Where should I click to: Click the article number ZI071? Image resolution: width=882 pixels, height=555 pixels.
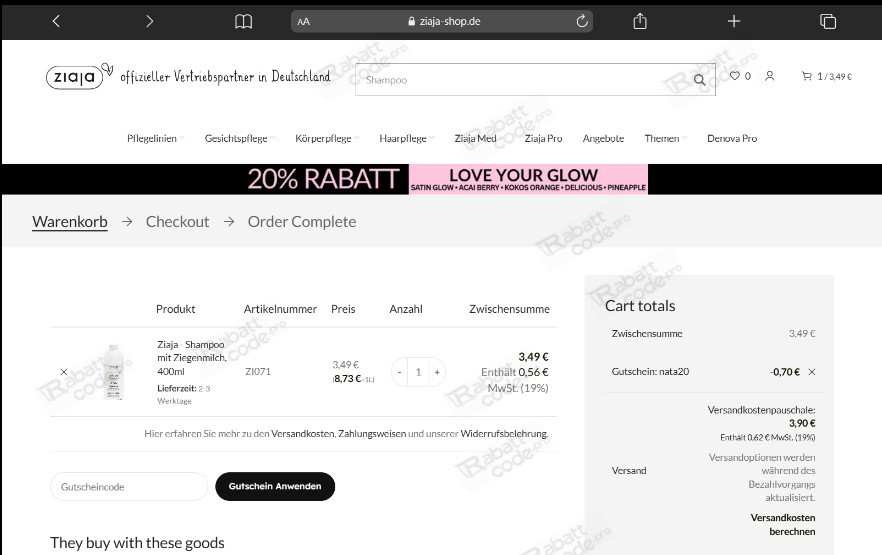[x=258, y=372]
